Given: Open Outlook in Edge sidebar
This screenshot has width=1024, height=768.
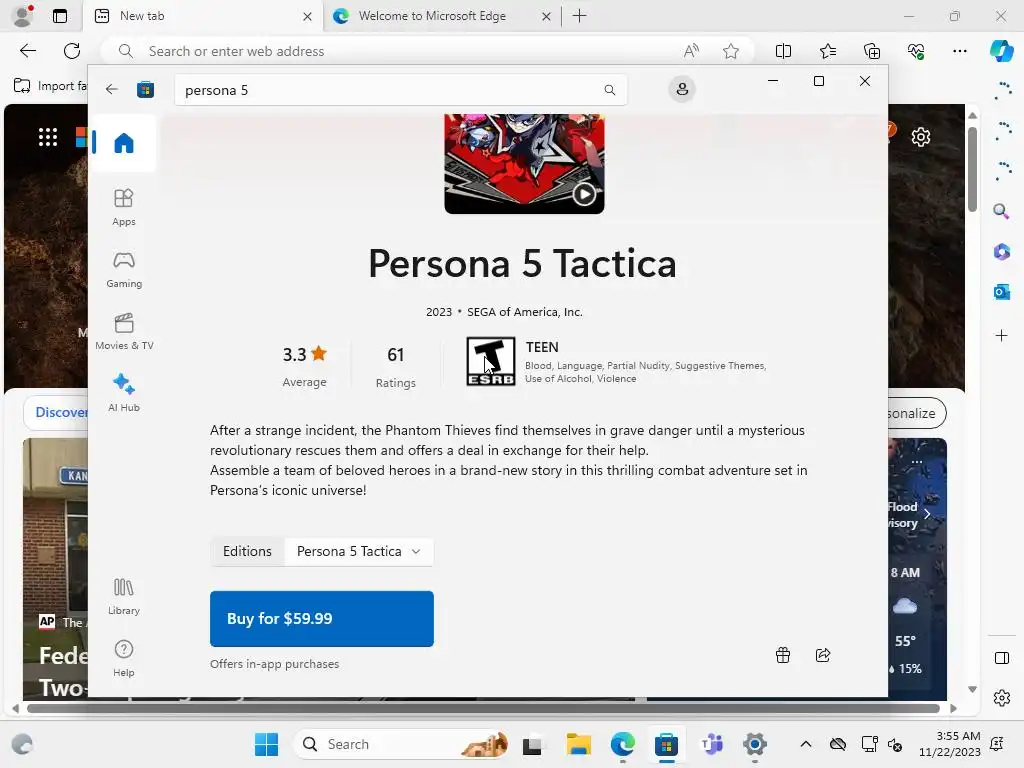Looking at the screenshot, I should (1001, 292).
